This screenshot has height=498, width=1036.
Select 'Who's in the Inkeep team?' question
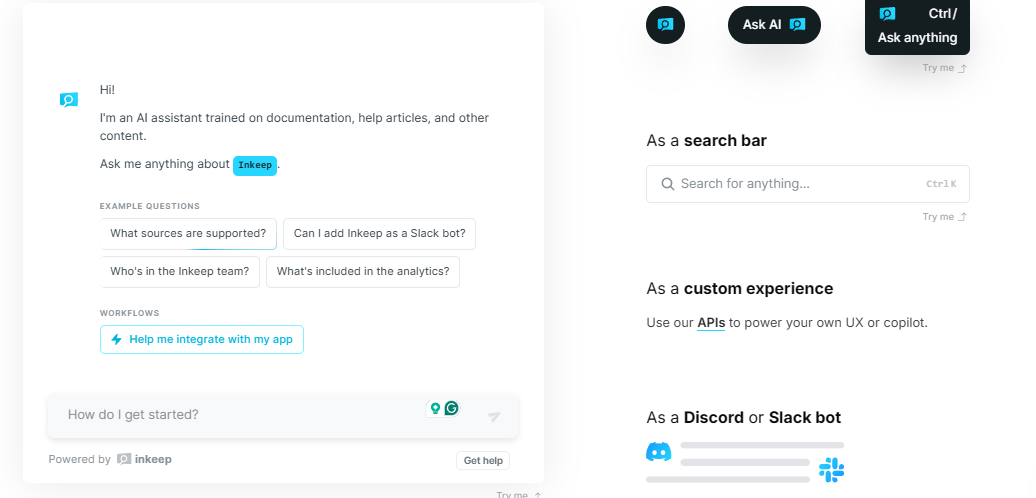coord(180,271)
